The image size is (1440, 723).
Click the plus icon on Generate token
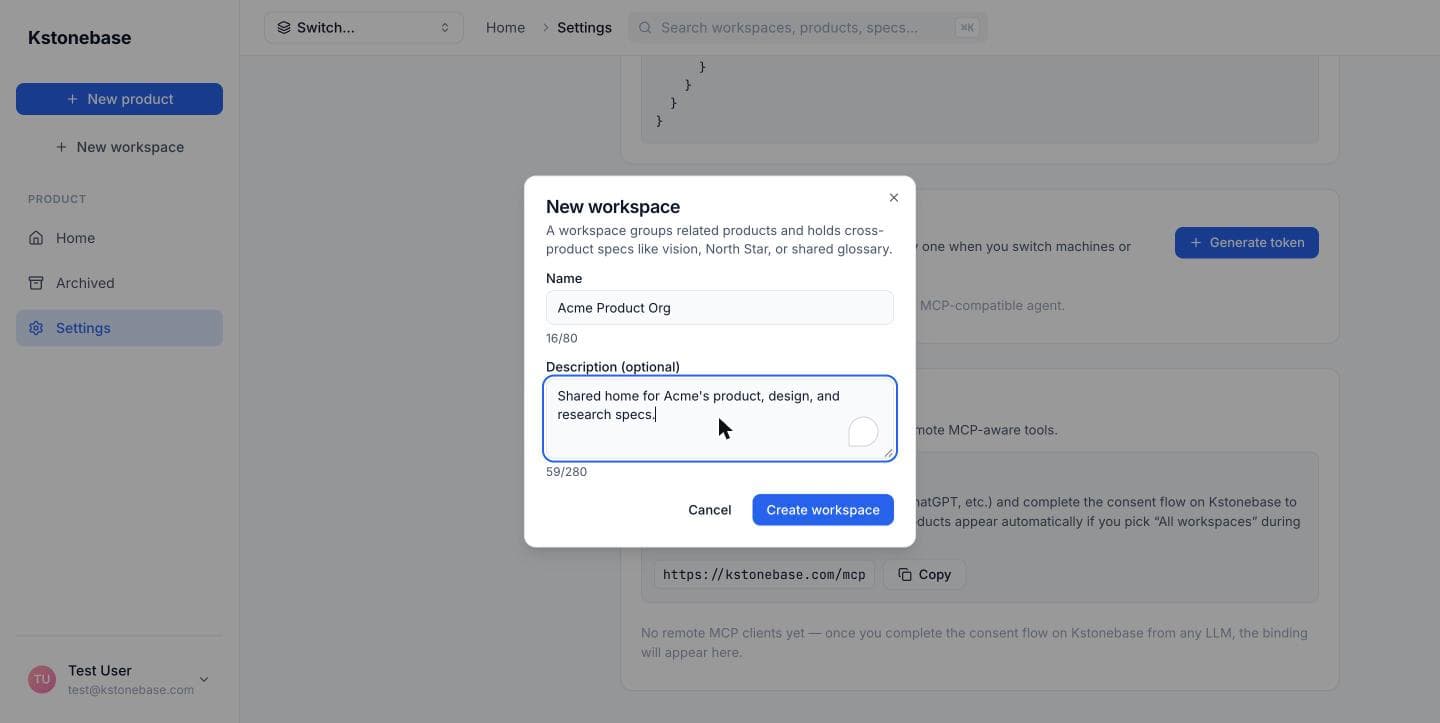1196,243
